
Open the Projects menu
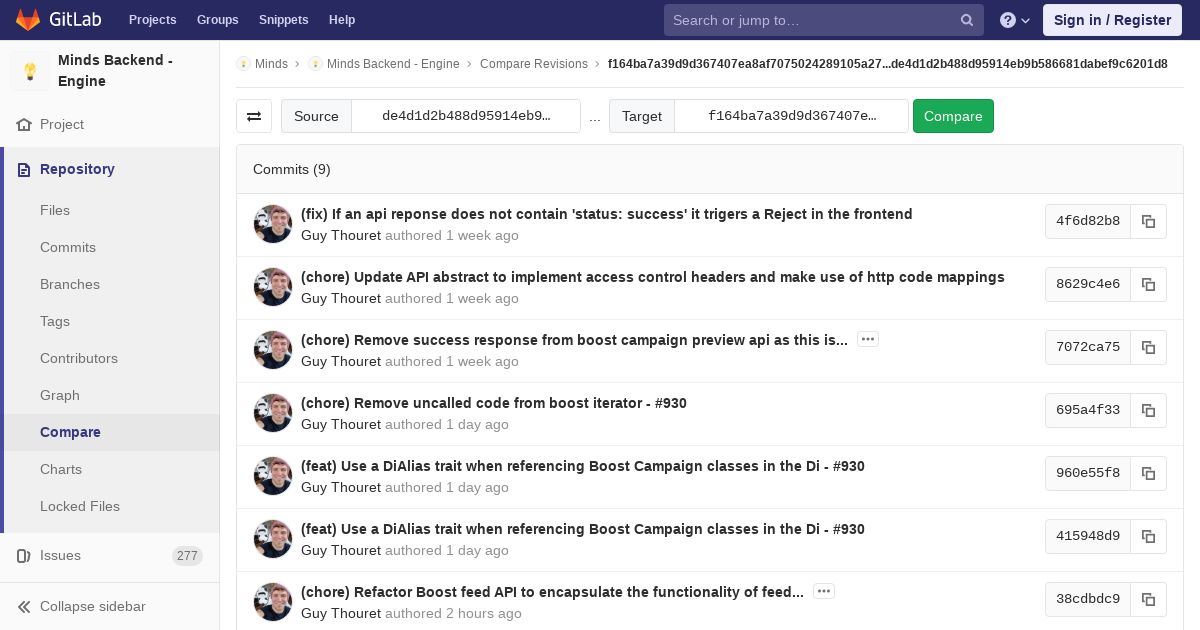pos(152,20)
